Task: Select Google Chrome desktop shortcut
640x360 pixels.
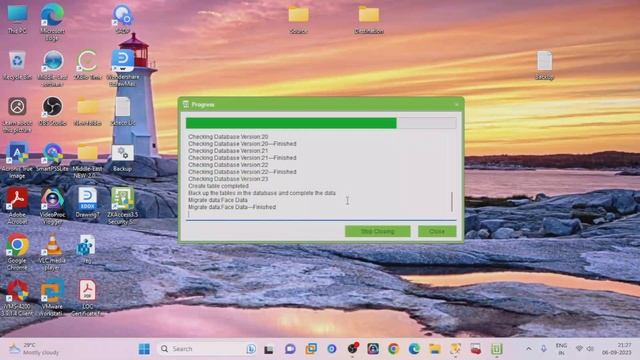Action: pos(17,252)
